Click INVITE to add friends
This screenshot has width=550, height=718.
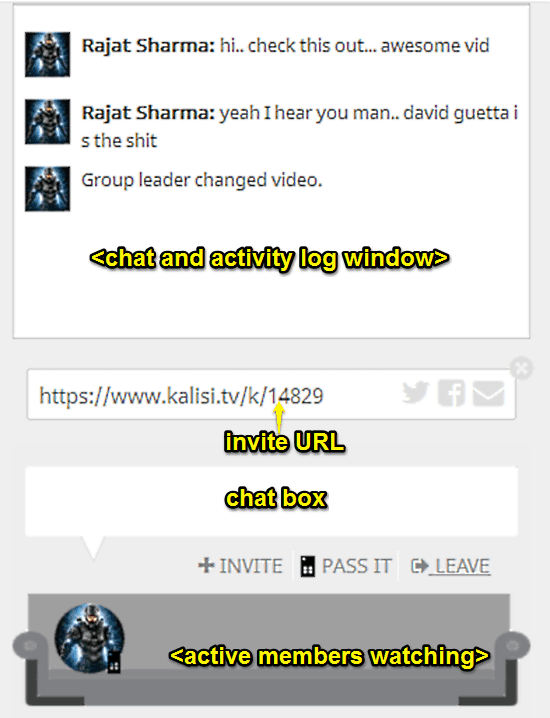click(240, 566)
